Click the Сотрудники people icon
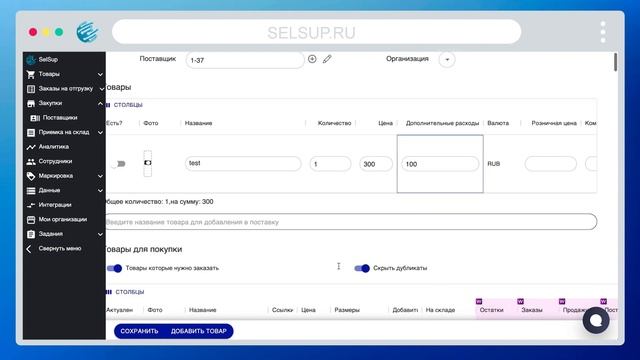640x360 pixels. (31, 162)
